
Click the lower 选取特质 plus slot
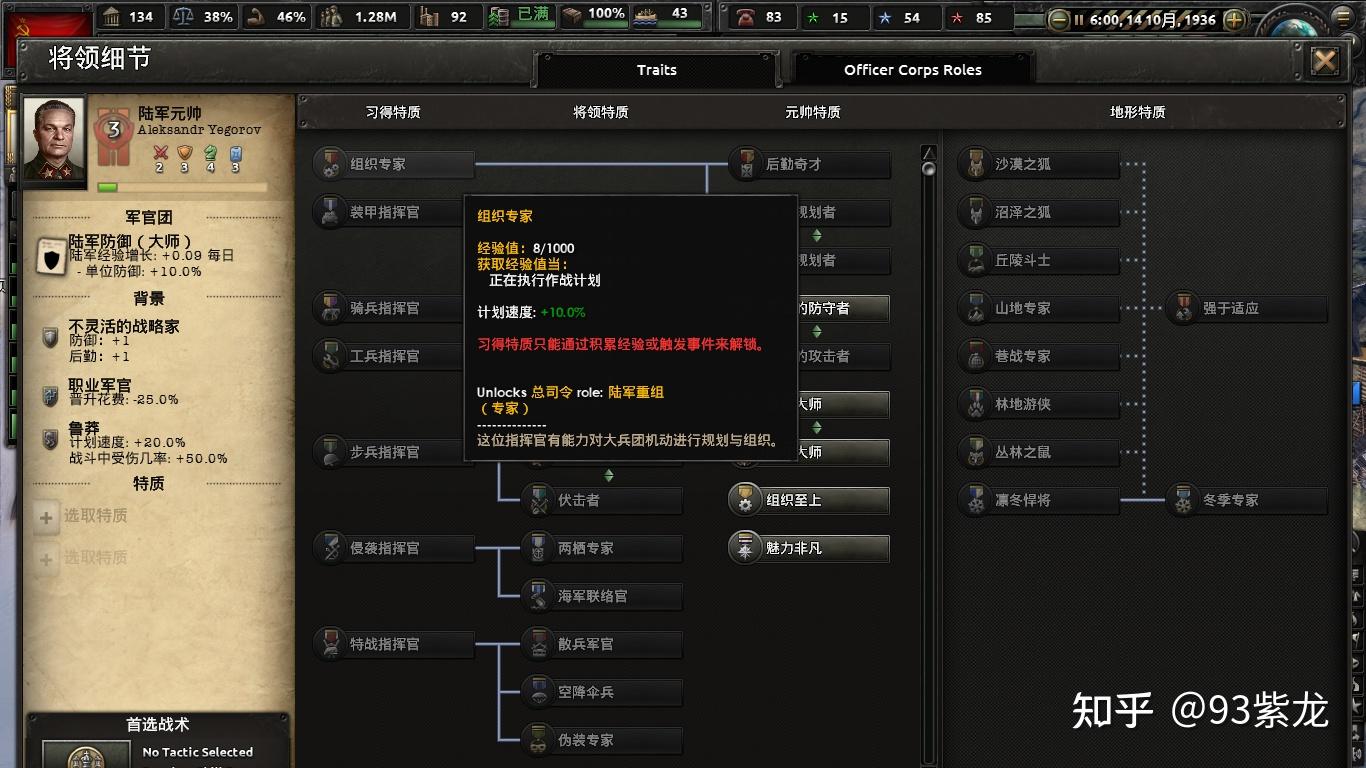[46, 558]
